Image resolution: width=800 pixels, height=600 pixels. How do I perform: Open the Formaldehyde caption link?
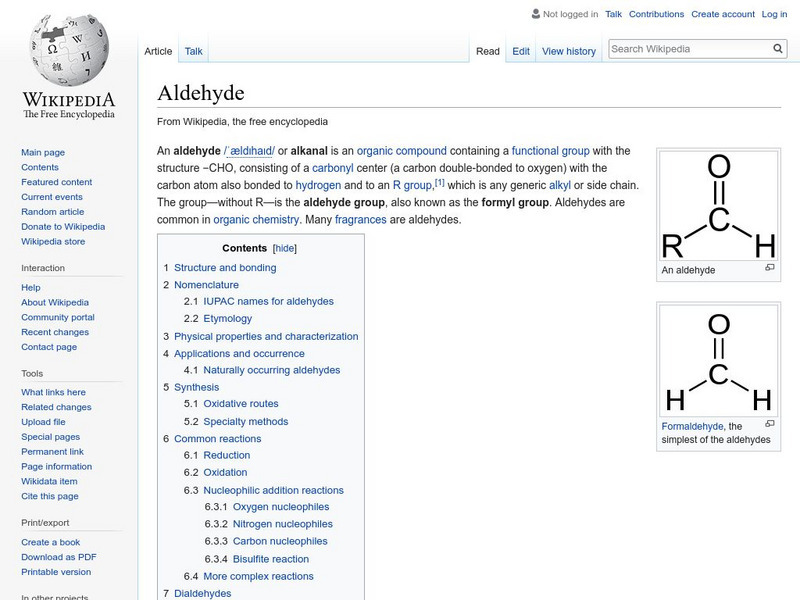692,426
